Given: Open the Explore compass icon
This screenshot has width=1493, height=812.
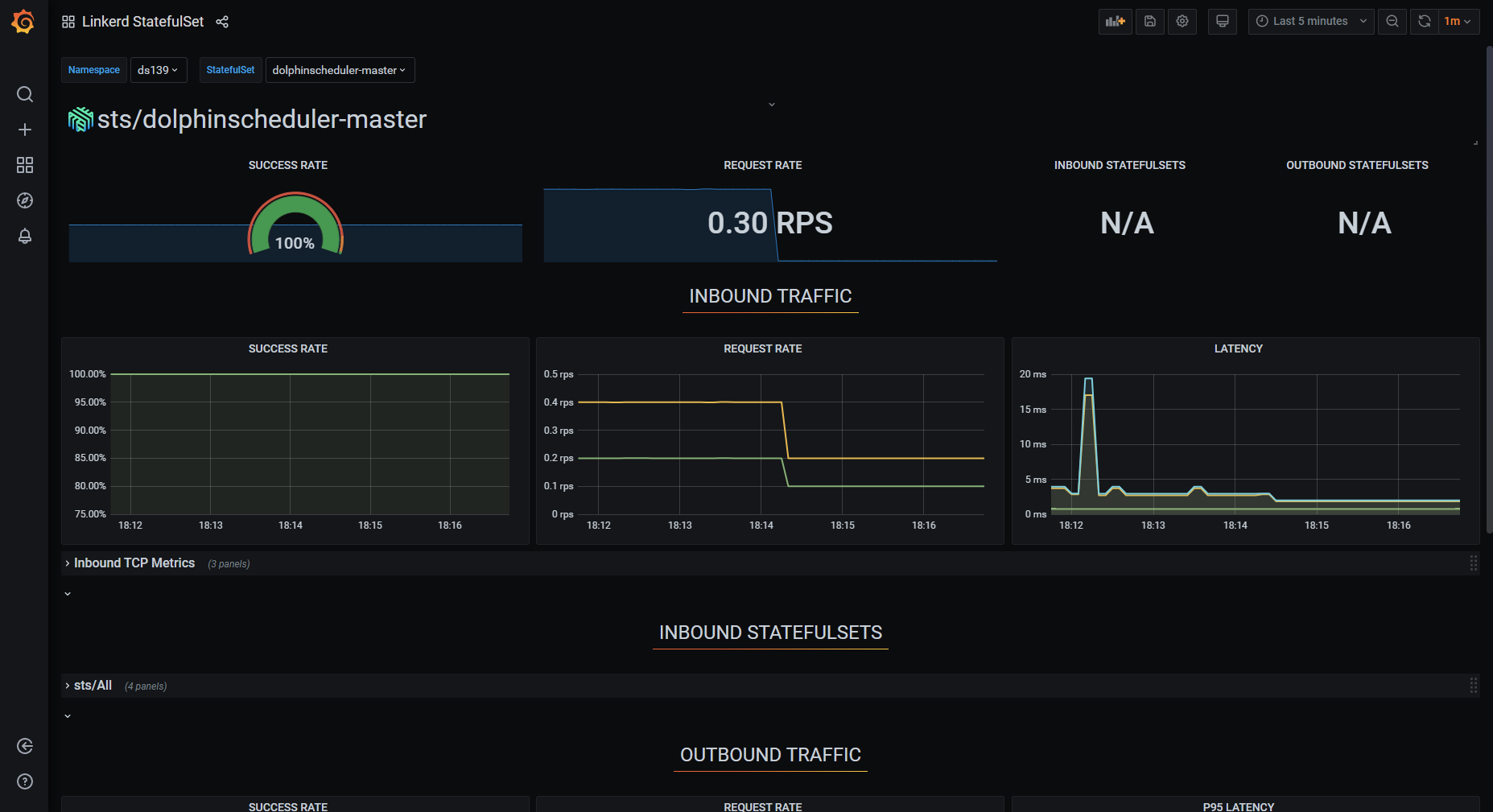Looking at the screenshot, I should coord(25,200).
